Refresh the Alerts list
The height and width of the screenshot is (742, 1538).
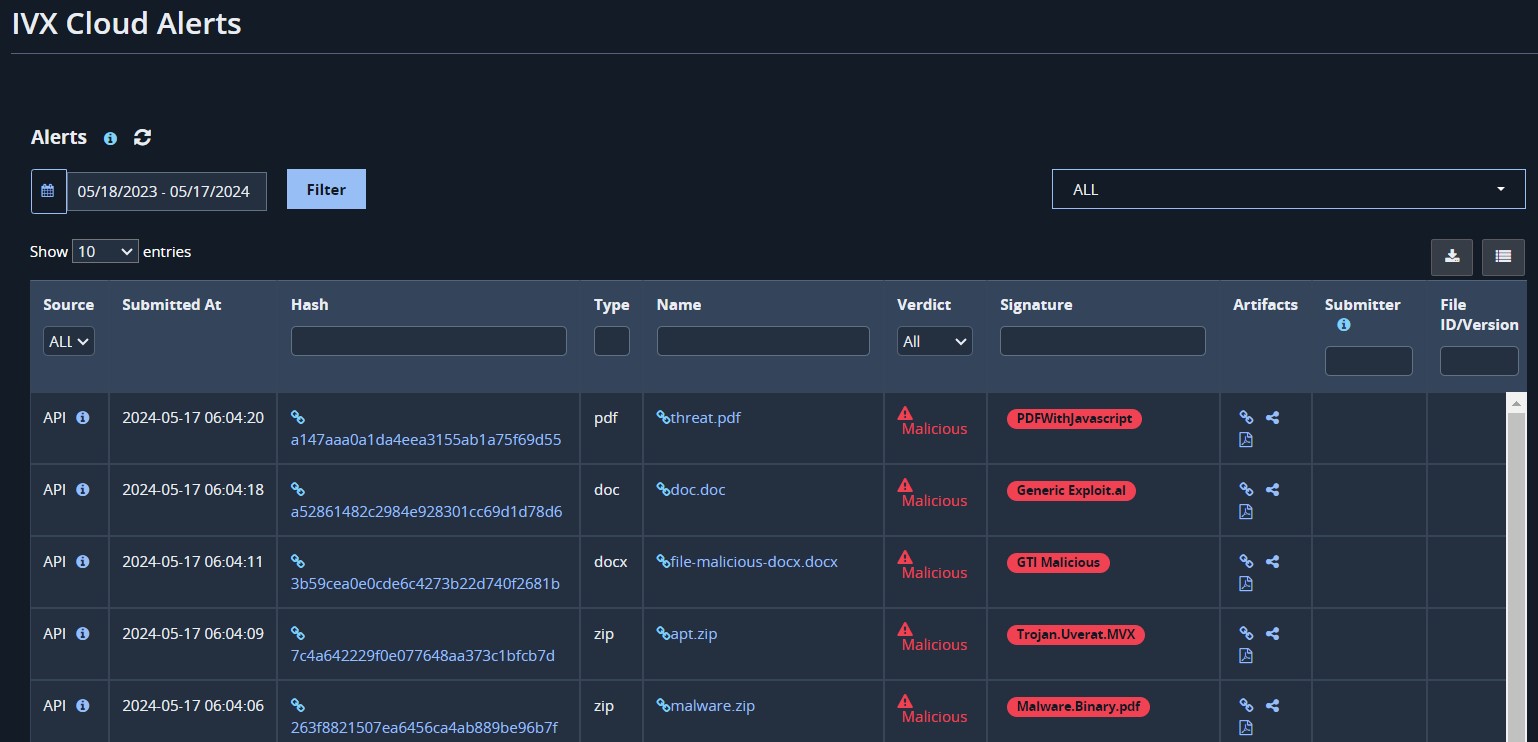click(x=142, y=137)
